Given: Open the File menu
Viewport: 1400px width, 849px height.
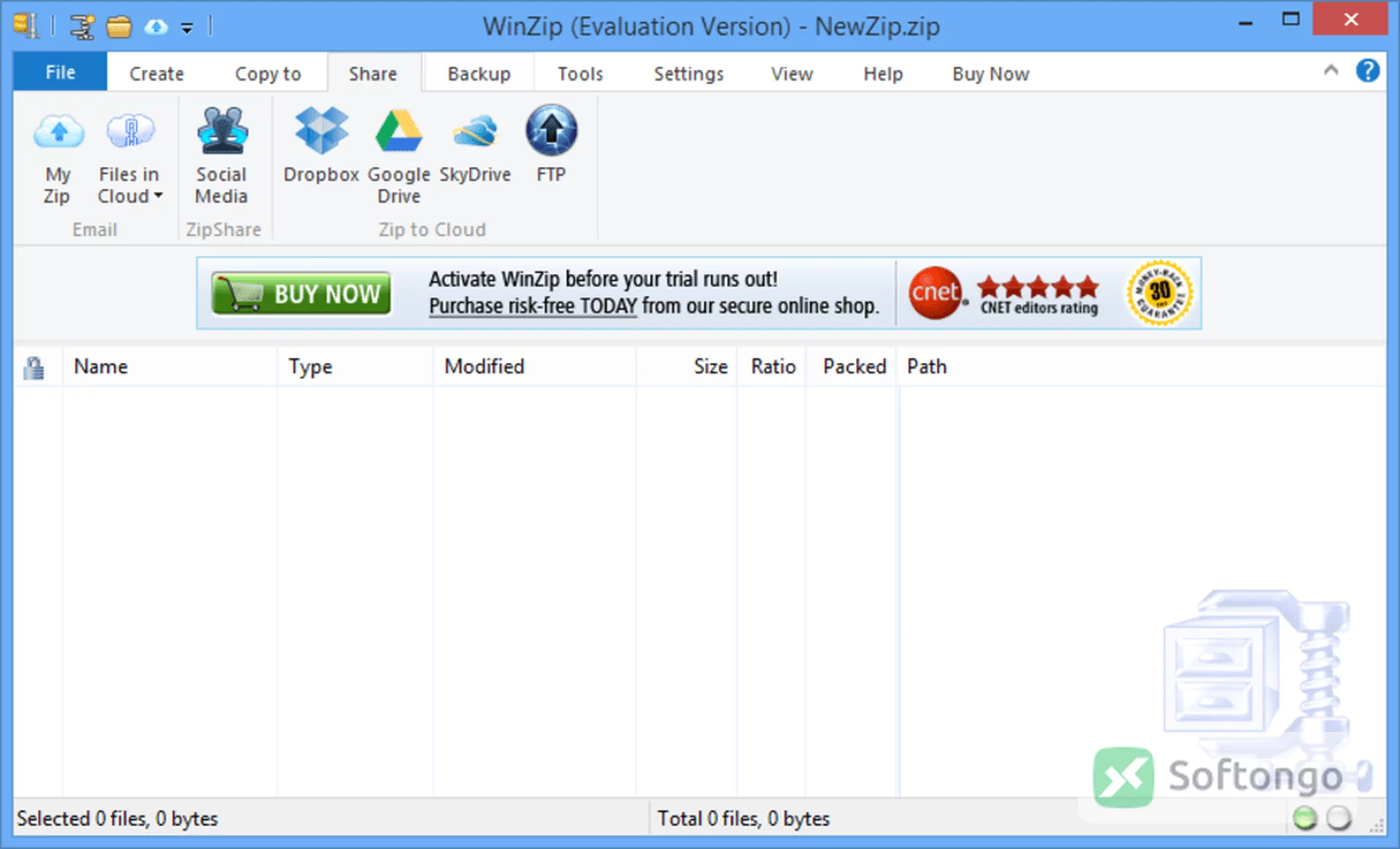Looking at the screenshot, I should tap(60, 72).
